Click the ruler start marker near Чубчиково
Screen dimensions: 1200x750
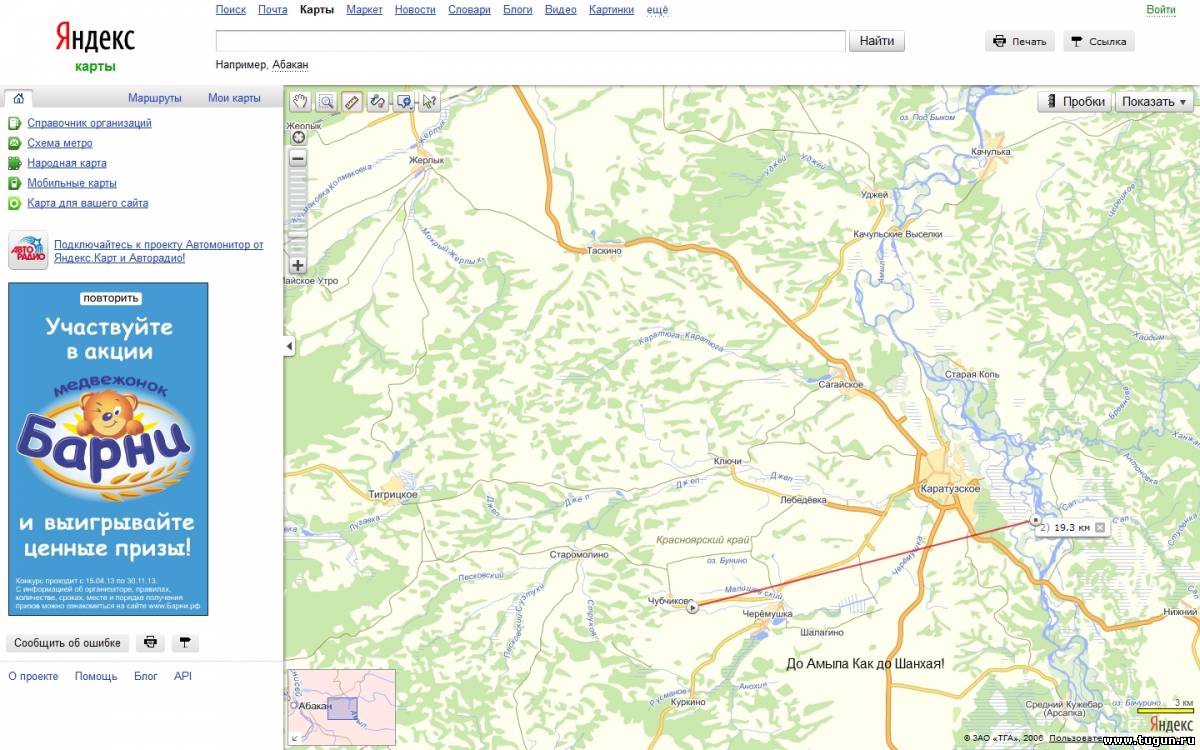pyautogui.click(x=692, y=607)
